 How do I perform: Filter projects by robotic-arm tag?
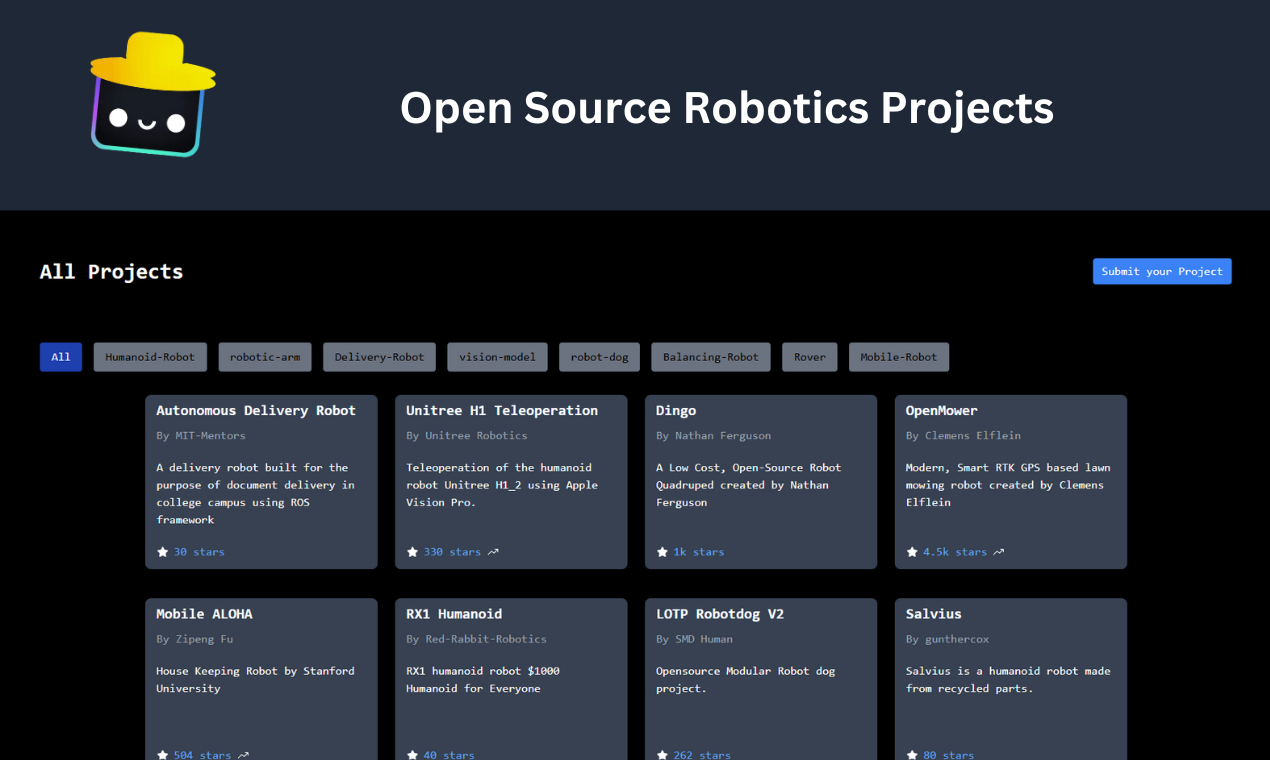[265, 357]
